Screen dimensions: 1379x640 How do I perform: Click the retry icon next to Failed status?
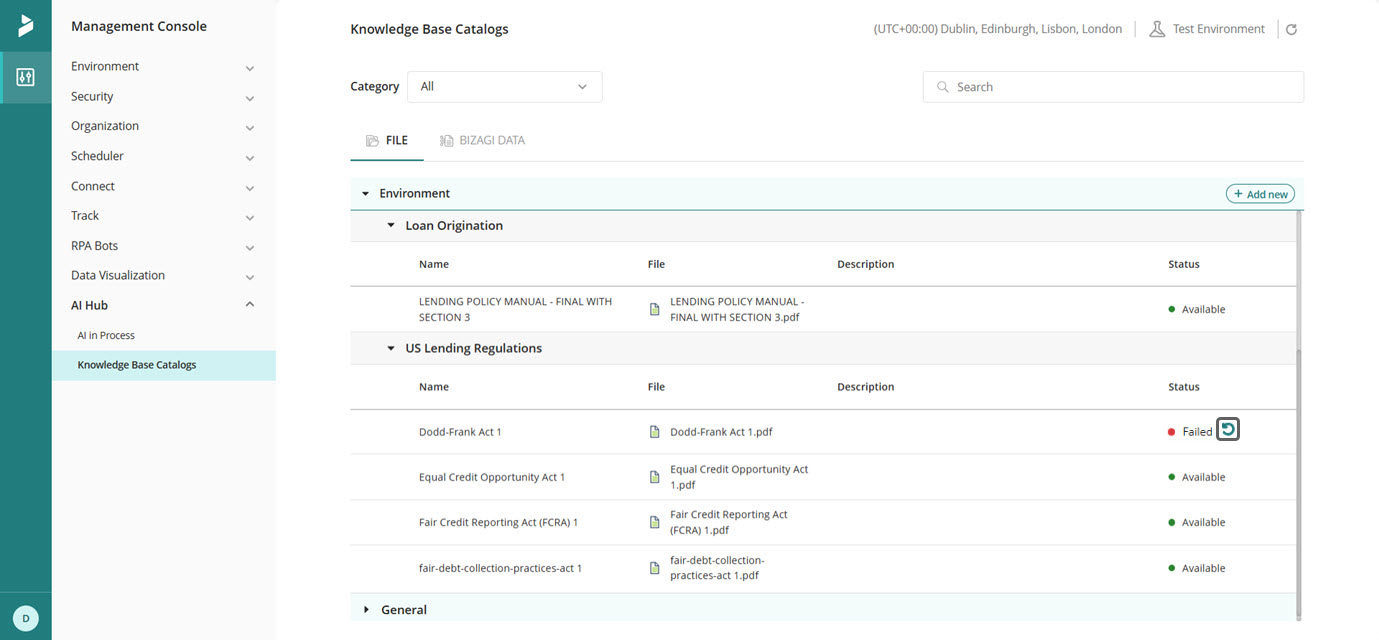(1227, 429)
